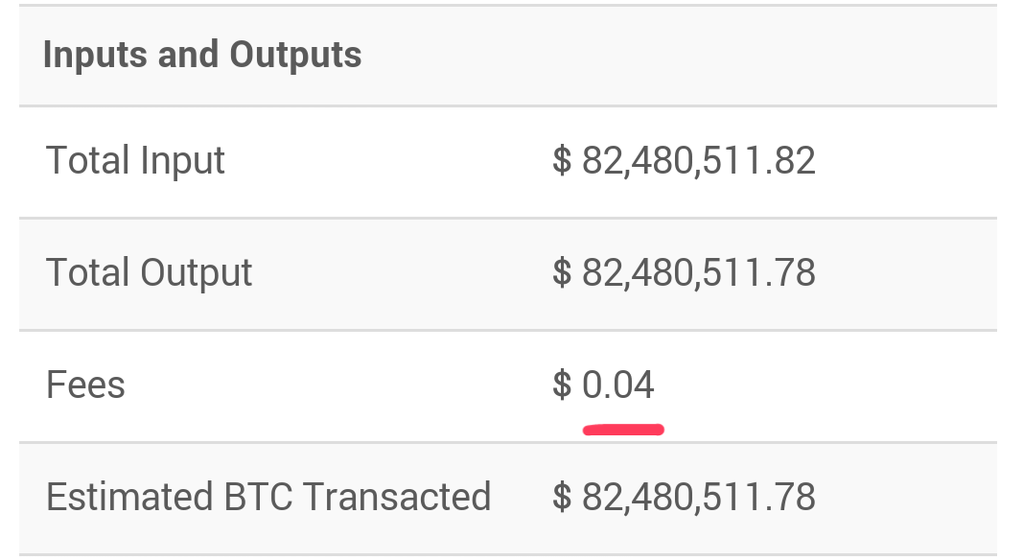Select the "Total Input" row label
This screenshot has height=560, width=1023.
pos(136,161)
